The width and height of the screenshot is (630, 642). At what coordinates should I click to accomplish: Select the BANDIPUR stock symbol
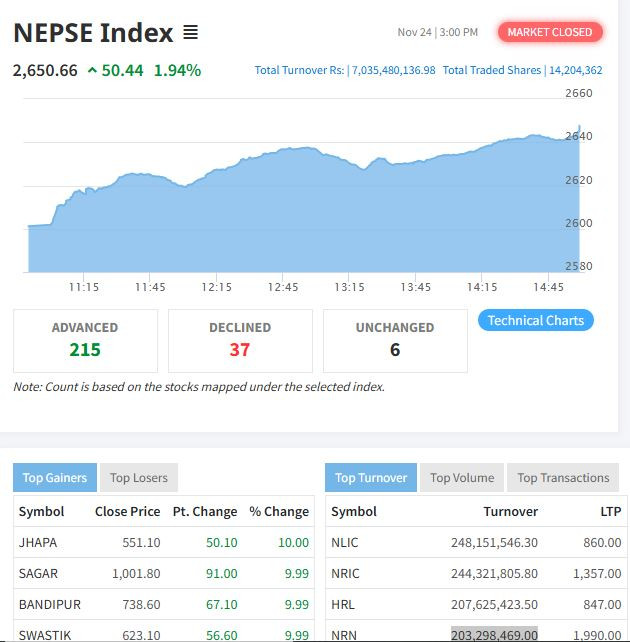pyautogui.click(x=49, y=605)
